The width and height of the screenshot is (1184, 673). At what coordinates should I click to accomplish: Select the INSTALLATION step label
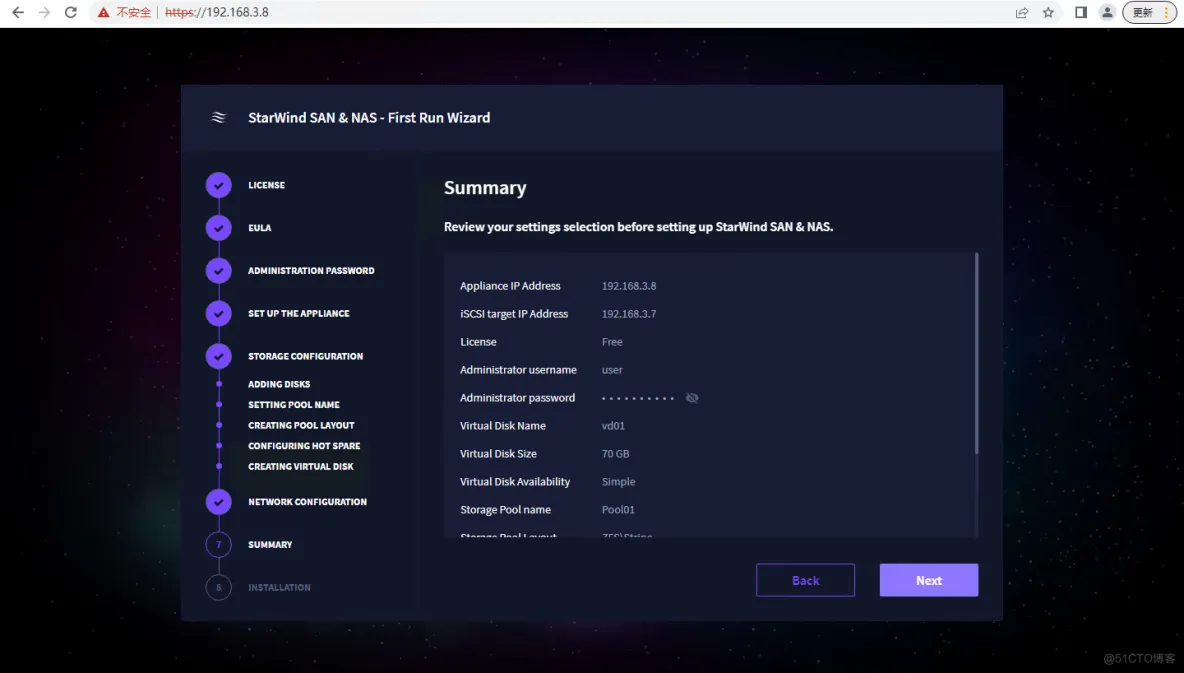coord(279,587)
